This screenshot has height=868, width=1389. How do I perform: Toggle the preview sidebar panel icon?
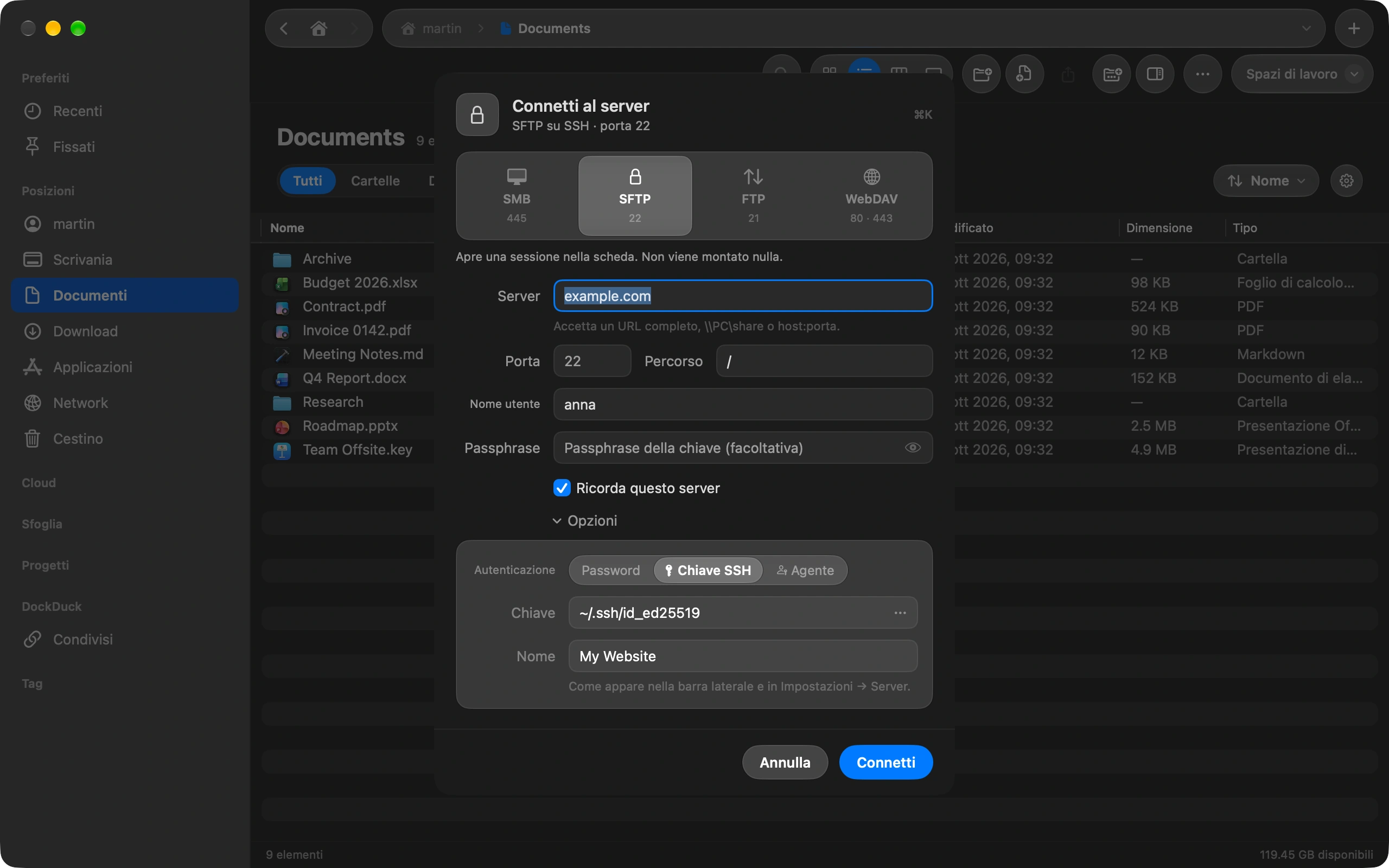(x=1155, y=74)
